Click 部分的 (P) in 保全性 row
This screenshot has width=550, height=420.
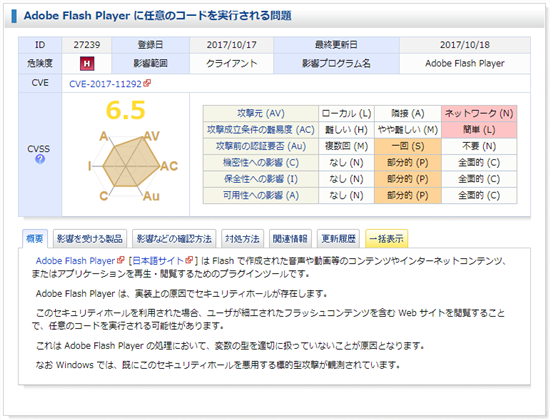point(408,179)
